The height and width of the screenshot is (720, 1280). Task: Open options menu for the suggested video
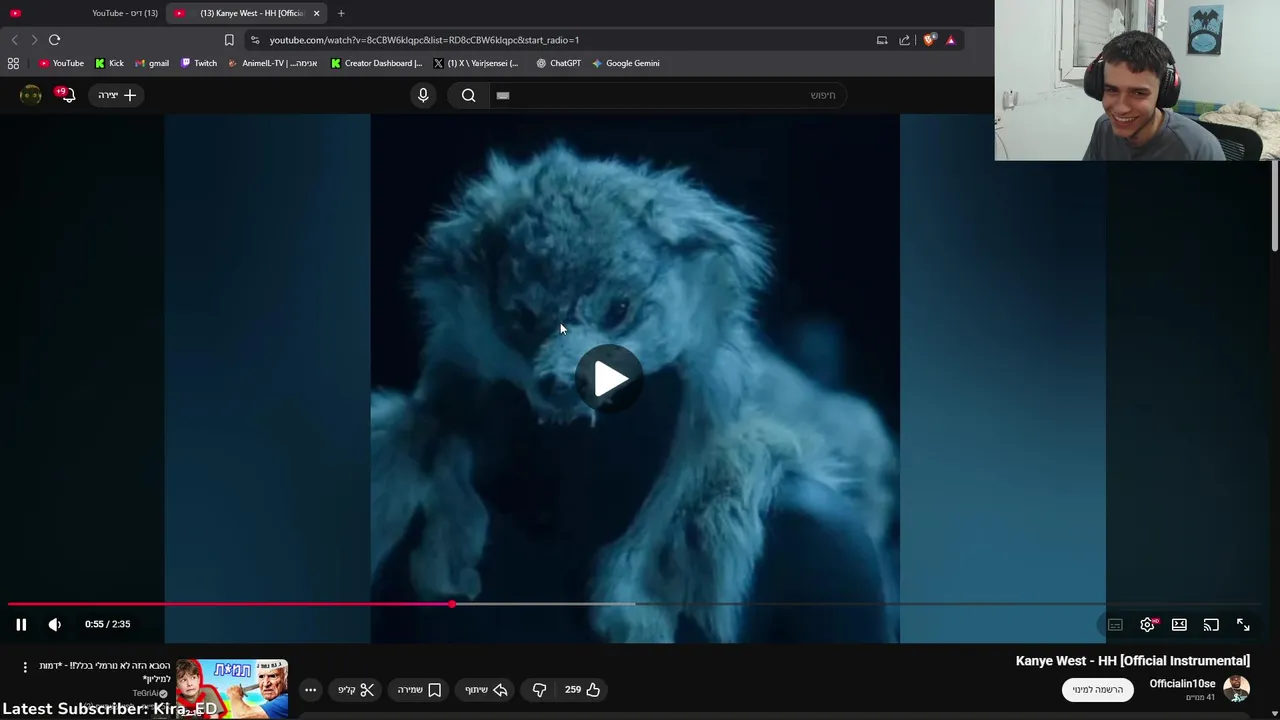25,667
